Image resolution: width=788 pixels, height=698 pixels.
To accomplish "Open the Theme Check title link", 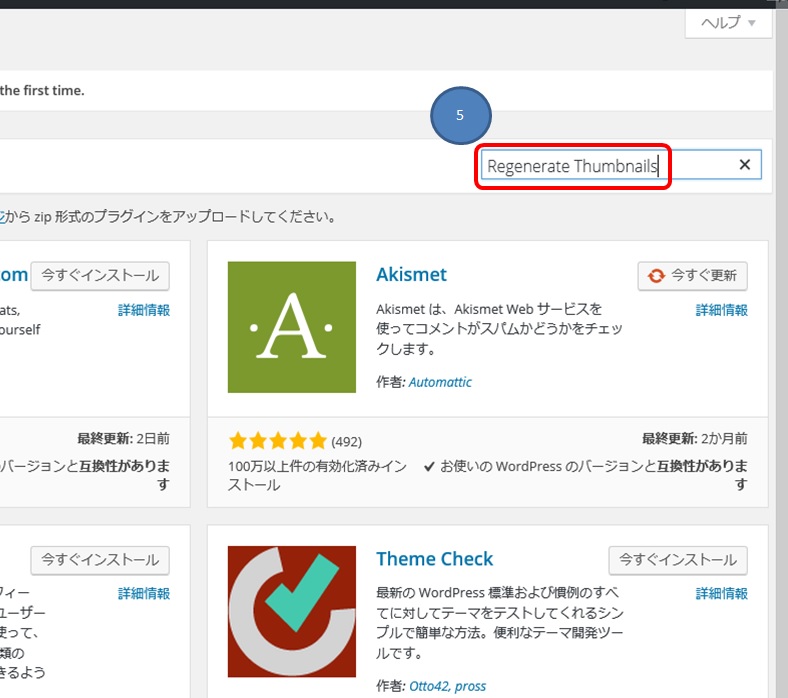I will (434, 559).
